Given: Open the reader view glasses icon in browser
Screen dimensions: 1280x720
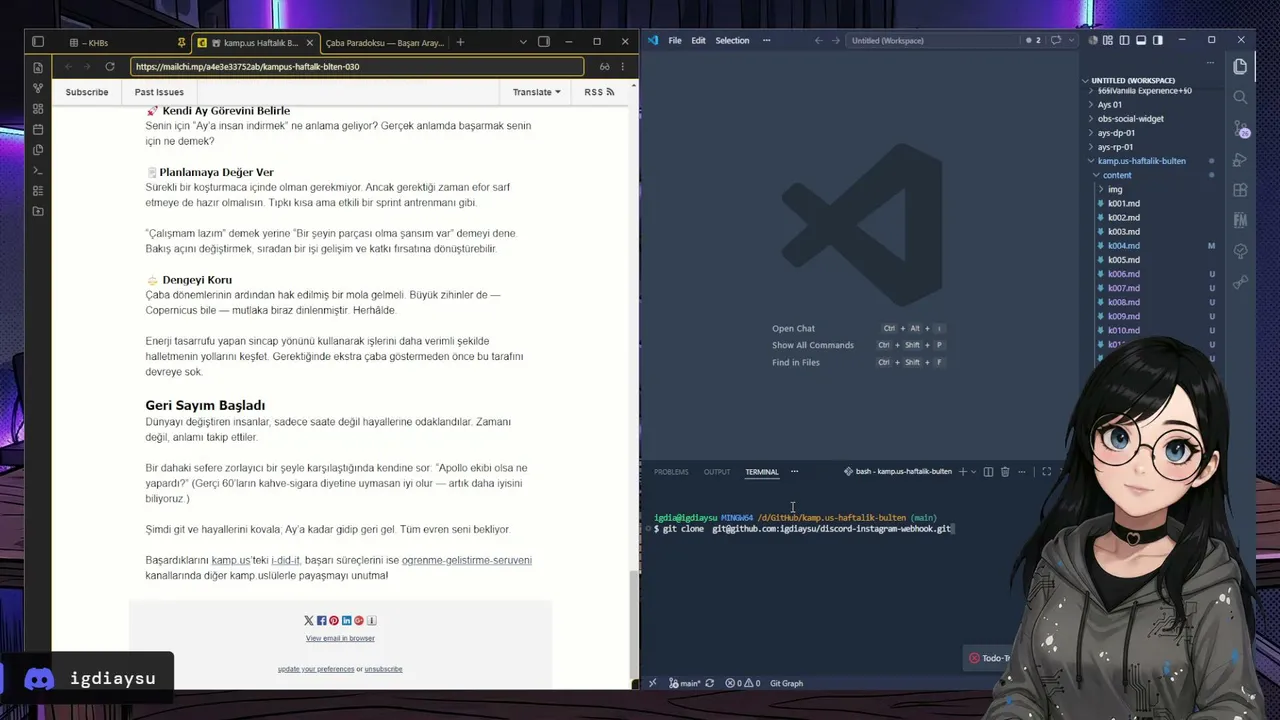Looking at the screenshot, I should 604,67.
